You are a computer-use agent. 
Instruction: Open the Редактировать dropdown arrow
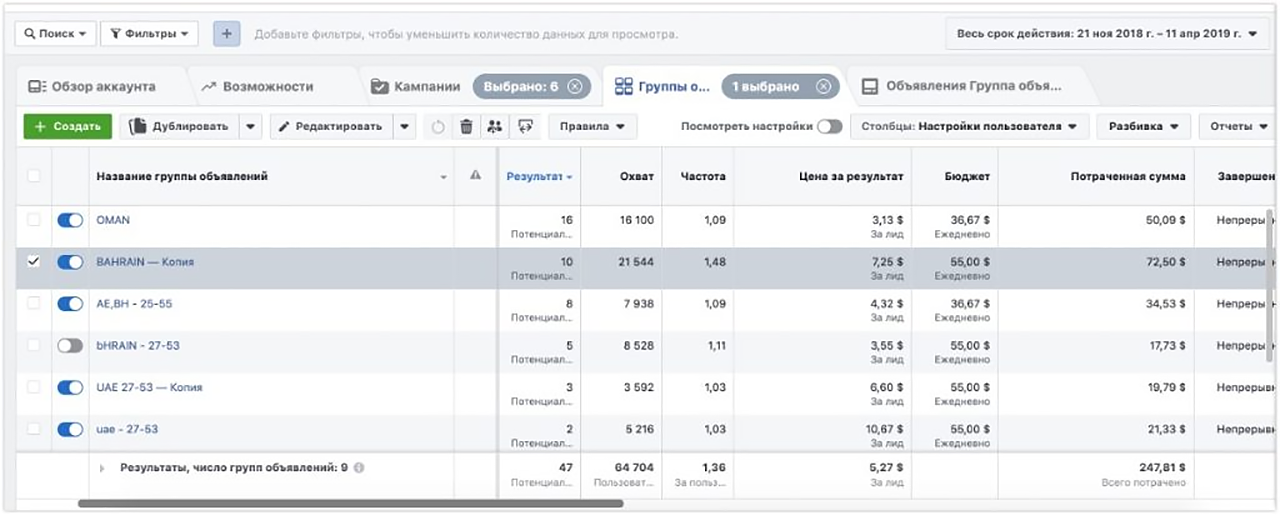[x=404, y=127]
